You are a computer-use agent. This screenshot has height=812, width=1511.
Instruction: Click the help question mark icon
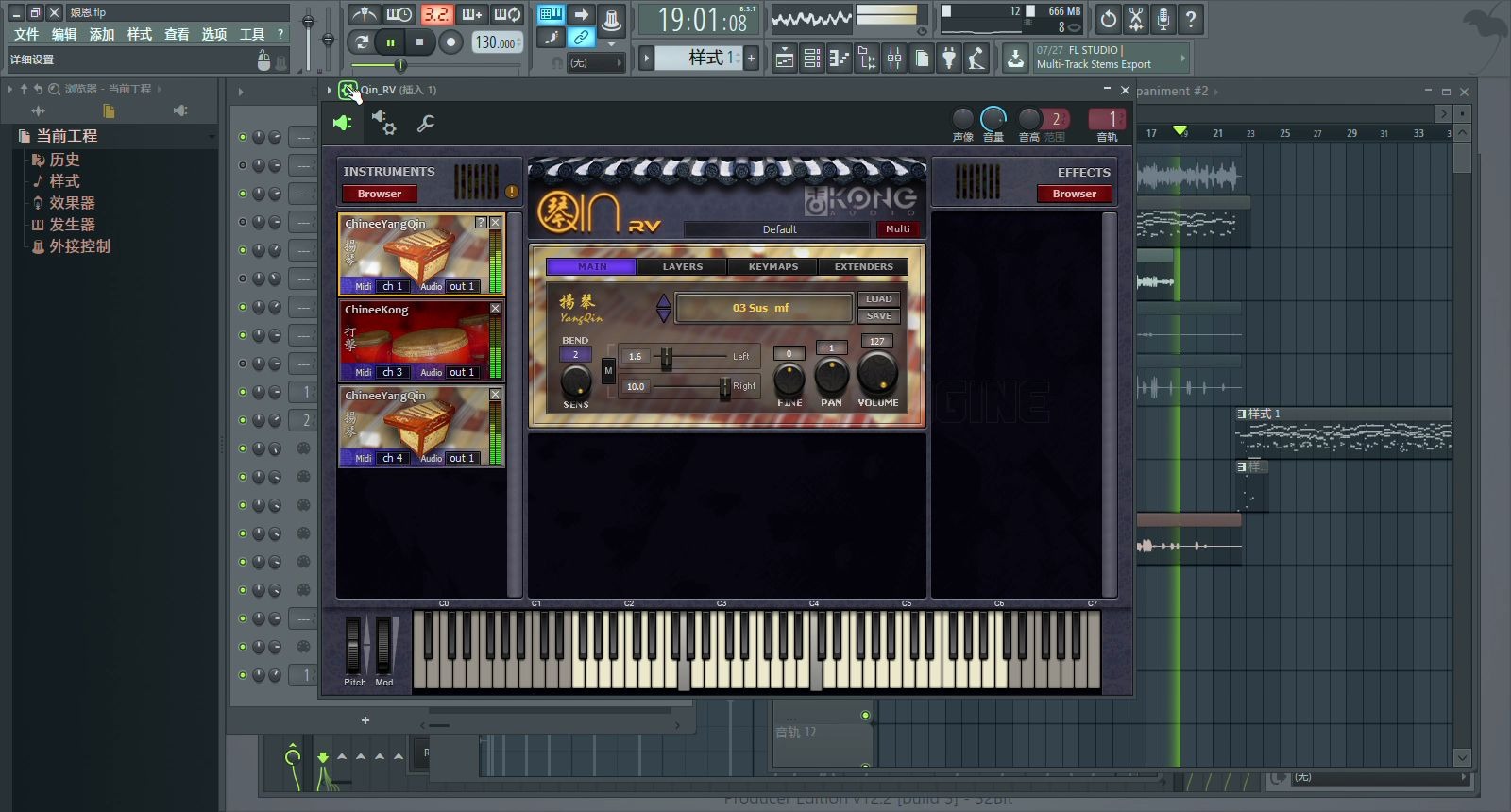[1191, 18]
